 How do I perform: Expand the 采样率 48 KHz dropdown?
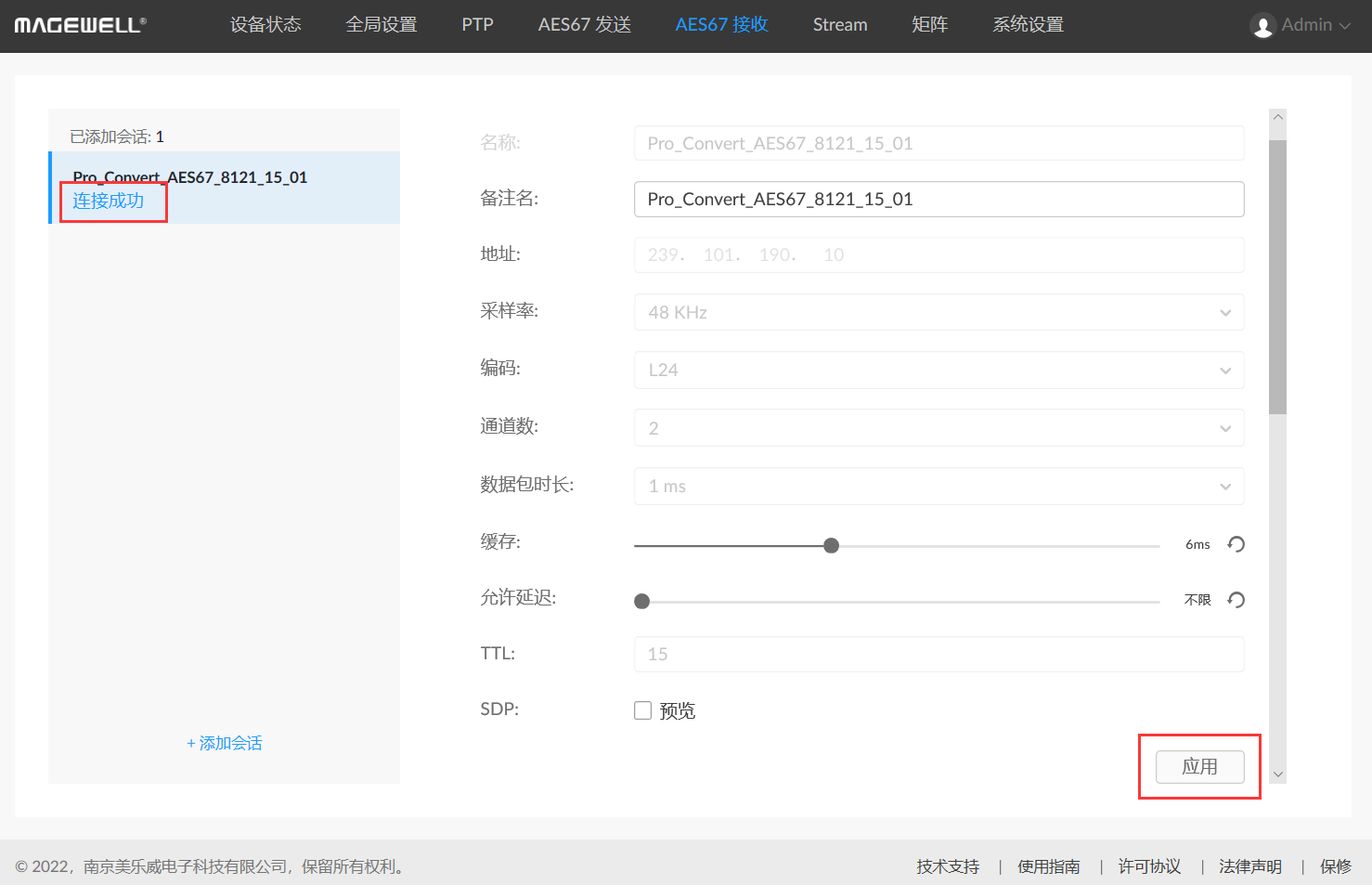click(938, 312)
